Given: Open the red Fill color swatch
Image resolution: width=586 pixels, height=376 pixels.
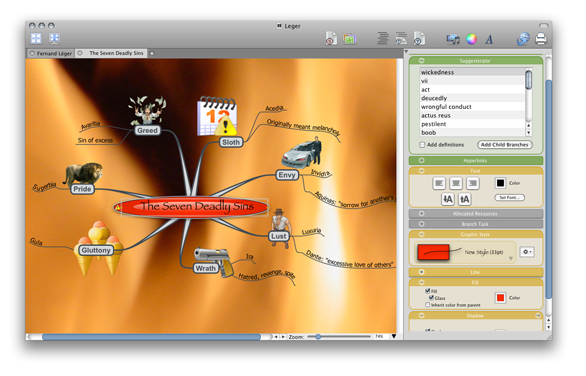Looking at the screenshot, I should (500, 298).
